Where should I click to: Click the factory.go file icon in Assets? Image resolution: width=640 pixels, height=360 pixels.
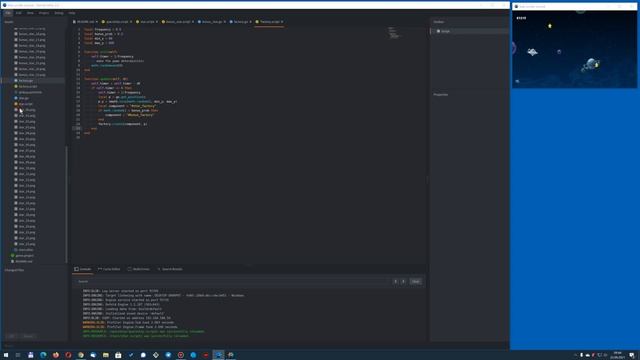[x=16, y=80]
